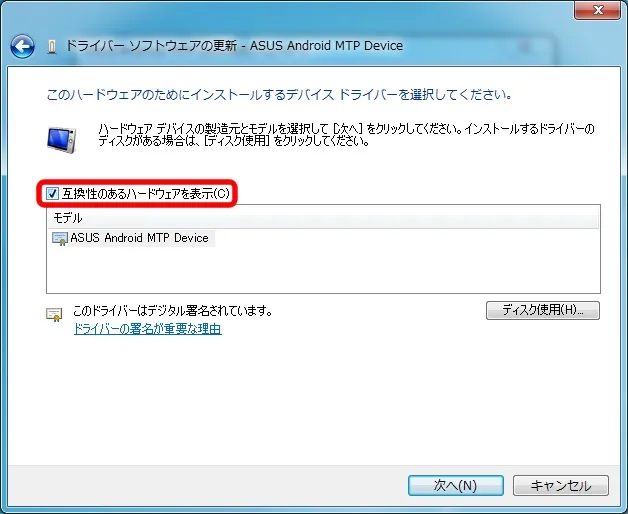
Task: Click the hardware monitor icon beside instructions
Action: (61, 139)
